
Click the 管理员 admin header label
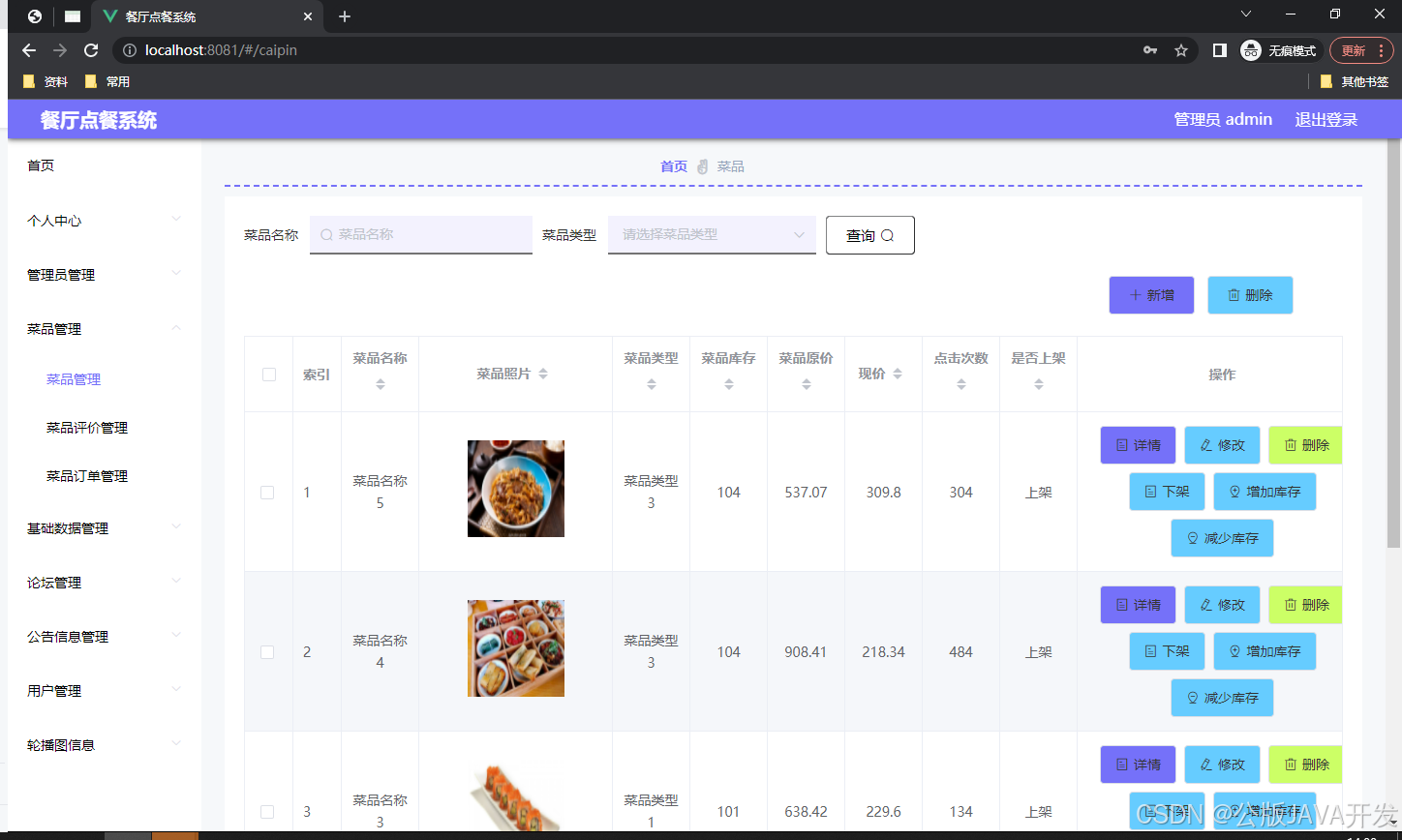[x=1223, y=119]
